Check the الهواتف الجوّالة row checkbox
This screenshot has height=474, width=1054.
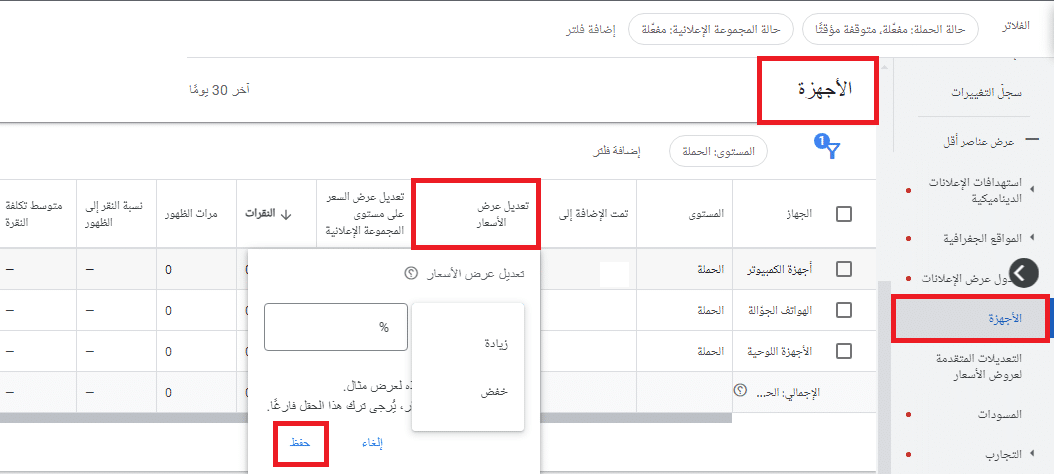(844, 310)
